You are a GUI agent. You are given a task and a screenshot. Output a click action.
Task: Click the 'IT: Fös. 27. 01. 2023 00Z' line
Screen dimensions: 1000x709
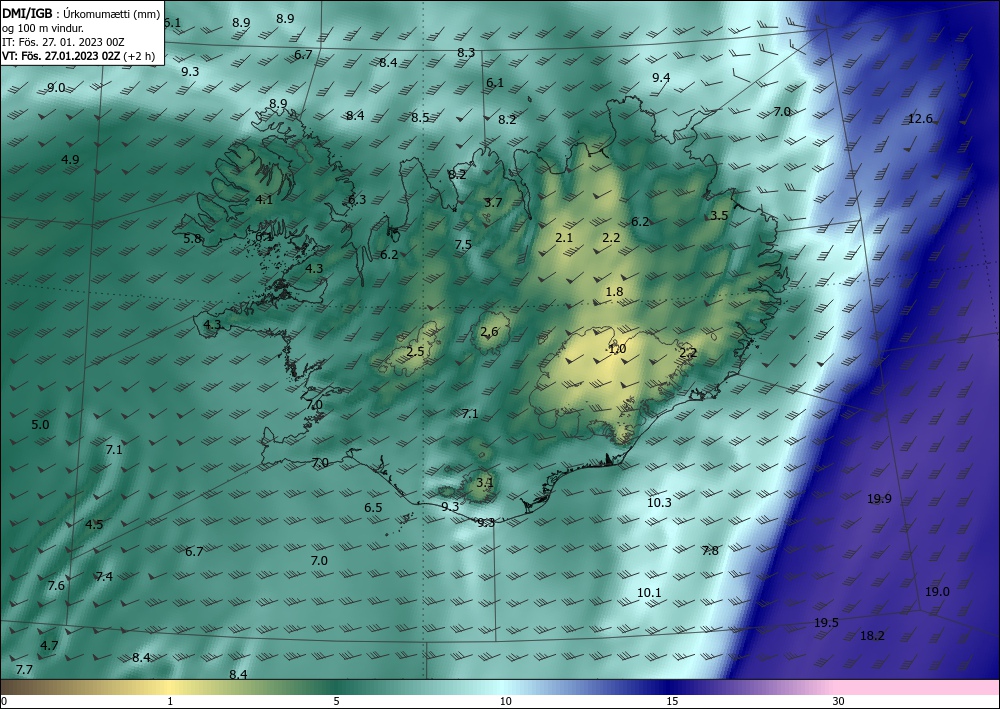point(63,42)
